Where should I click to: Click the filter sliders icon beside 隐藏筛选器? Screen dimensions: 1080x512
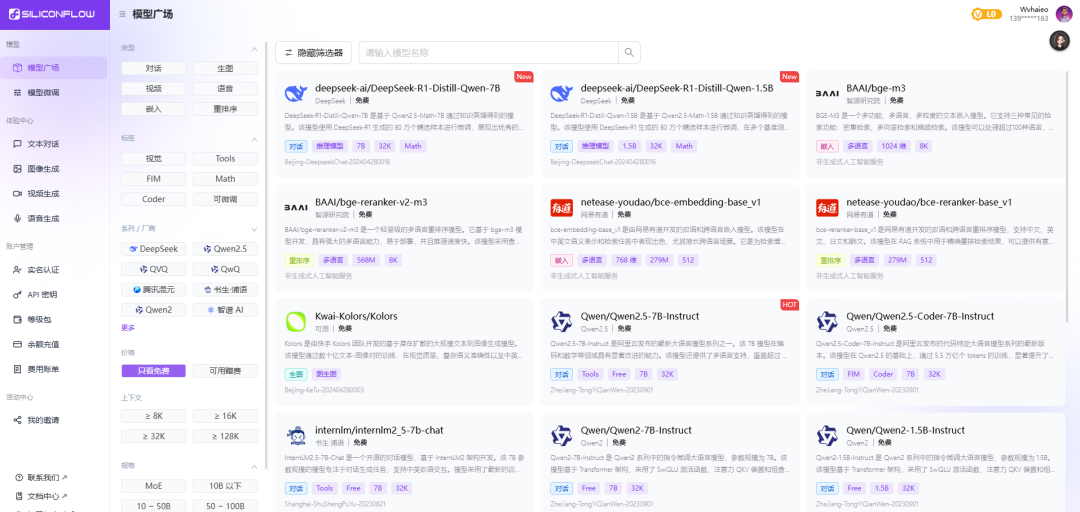[x=289, y=52]
